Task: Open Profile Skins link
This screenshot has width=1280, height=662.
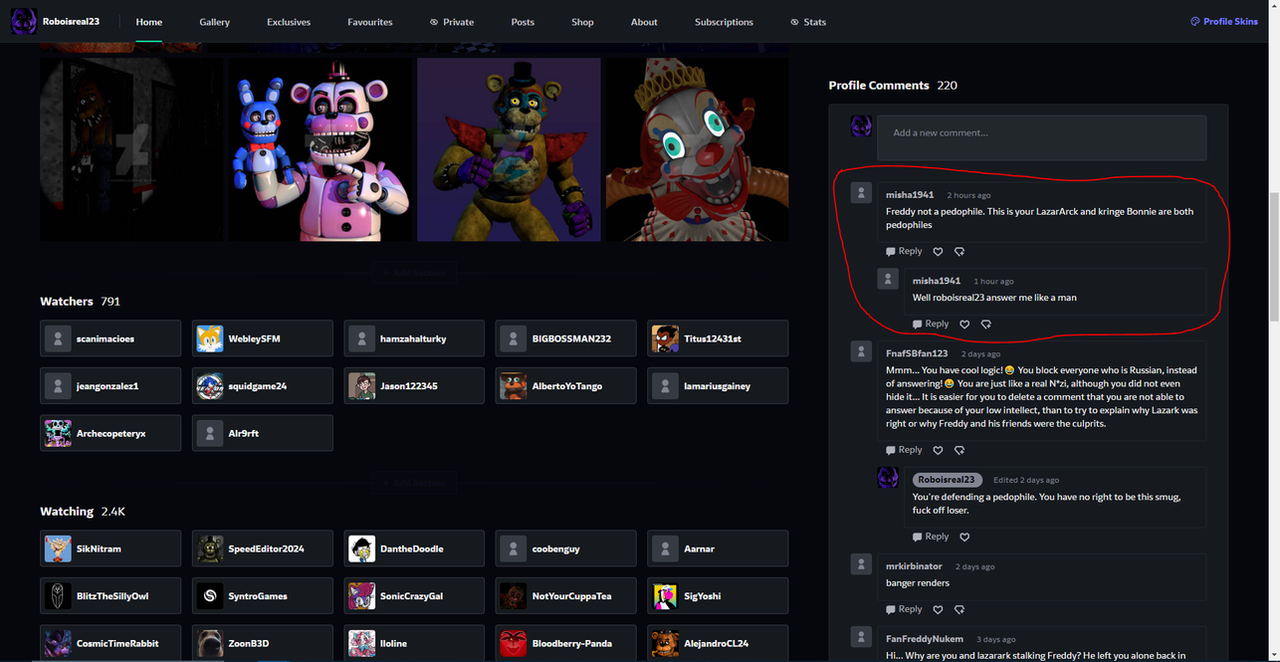Action: click(1224, 21)
